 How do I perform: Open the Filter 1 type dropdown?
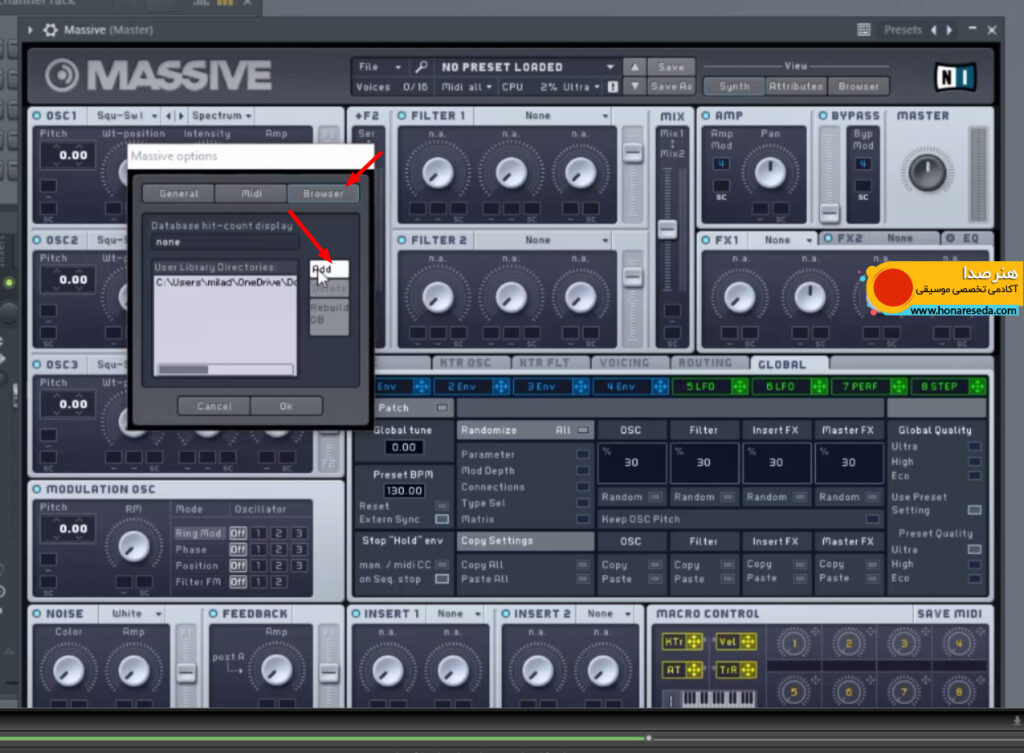coord(542,116)
